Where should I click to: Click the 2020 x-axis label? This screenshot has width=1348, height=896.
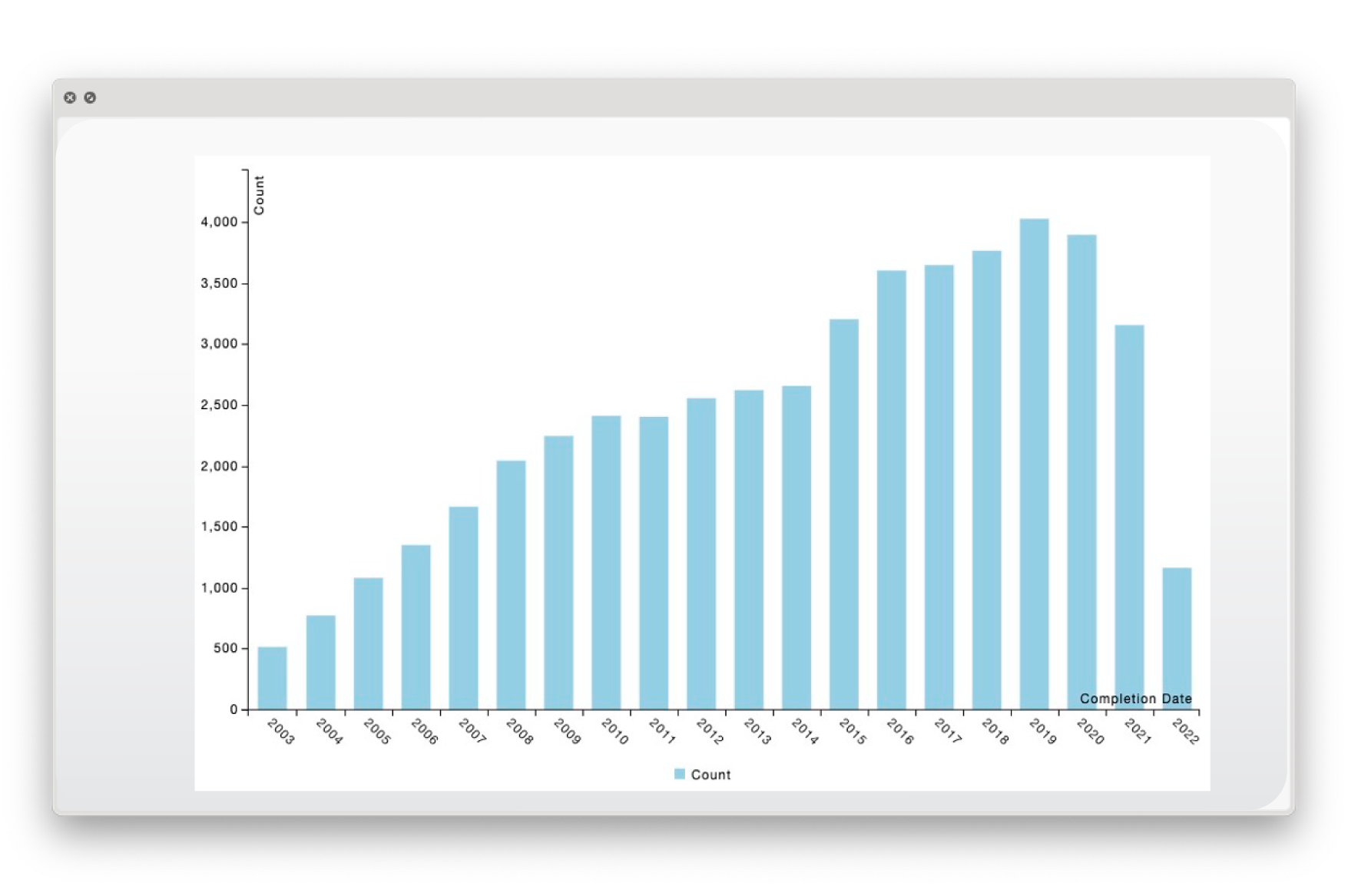pos(1090,732)
